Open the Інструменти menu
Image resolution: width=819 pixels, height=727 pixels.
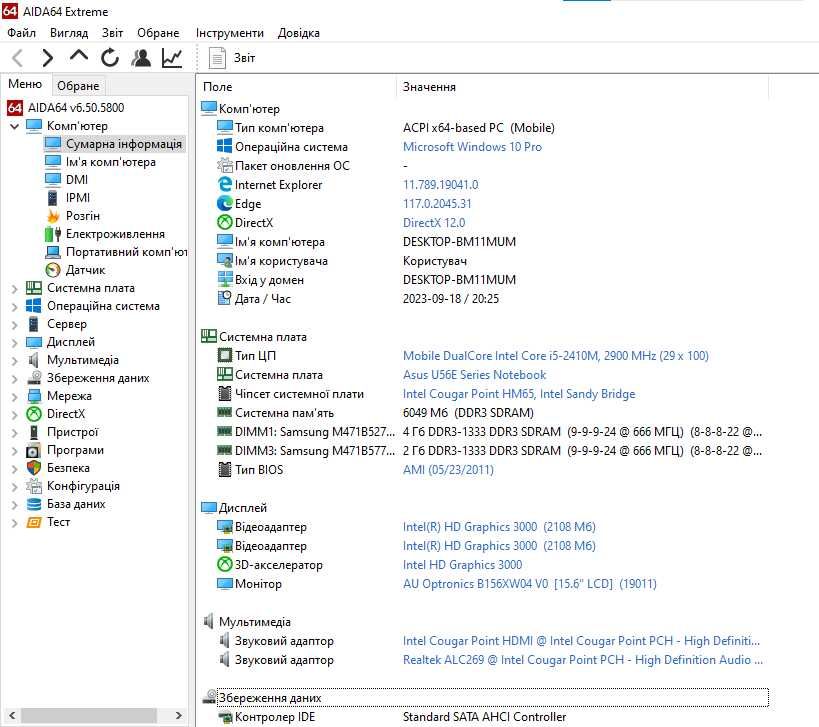click(x=230, y=33)
